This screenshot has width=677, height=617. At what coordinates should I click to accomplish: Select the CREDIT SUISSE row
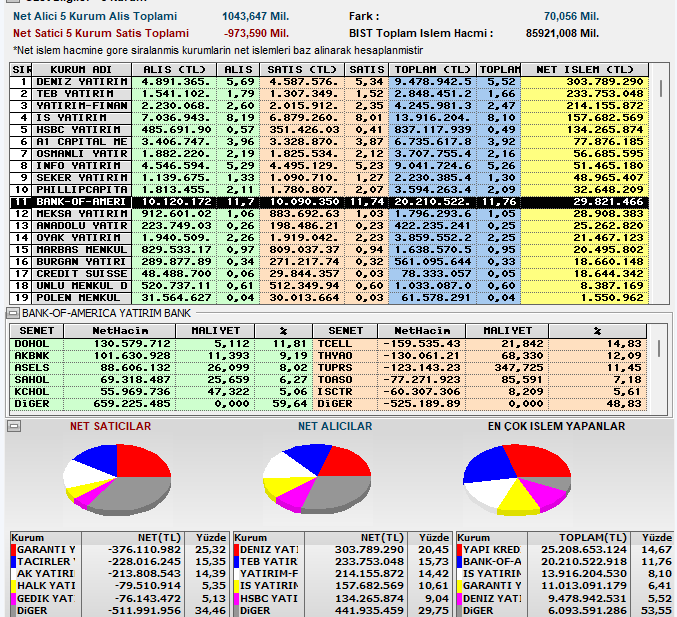point(329,274)
